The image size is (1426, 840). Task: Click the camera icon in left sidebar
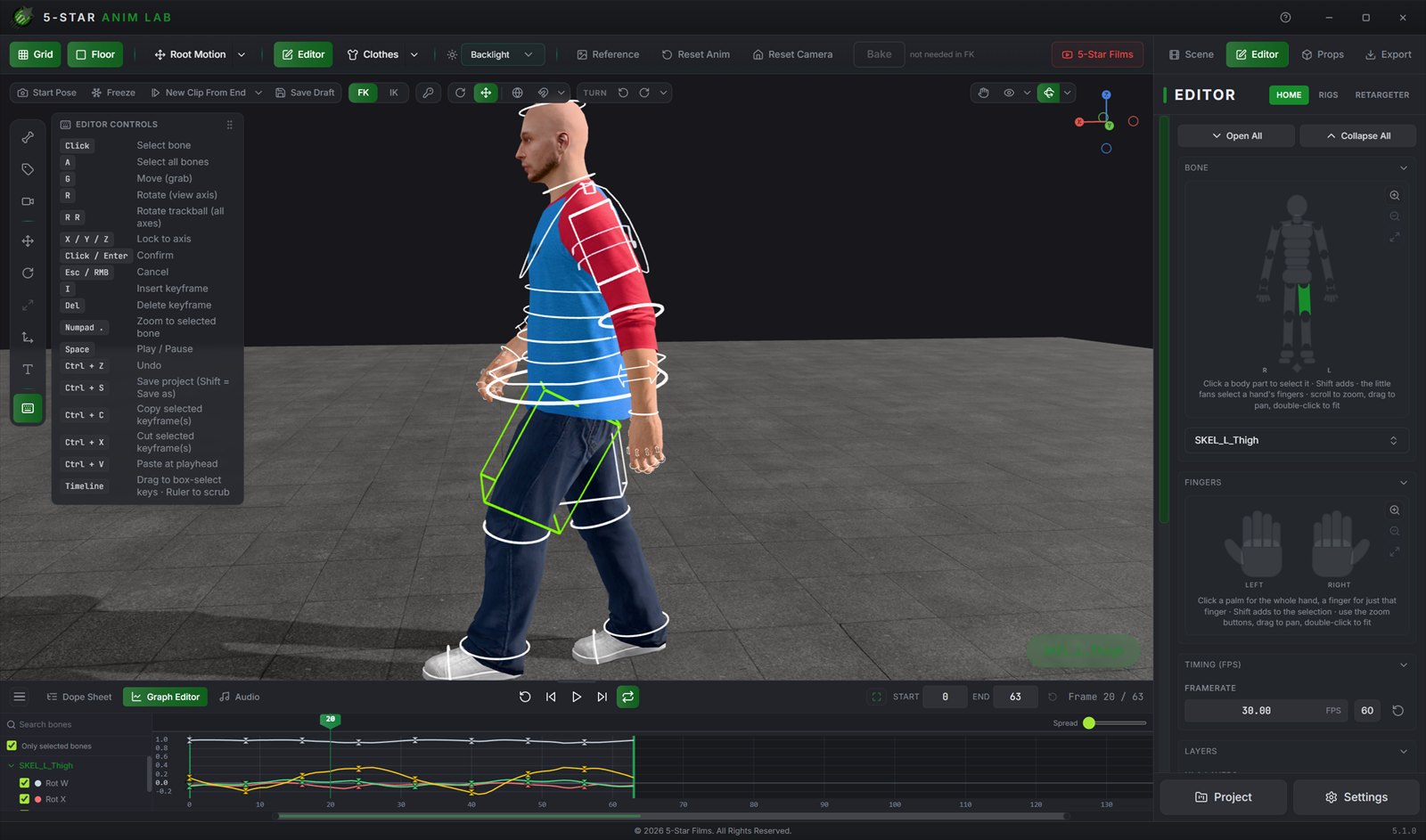click(28, 201)
